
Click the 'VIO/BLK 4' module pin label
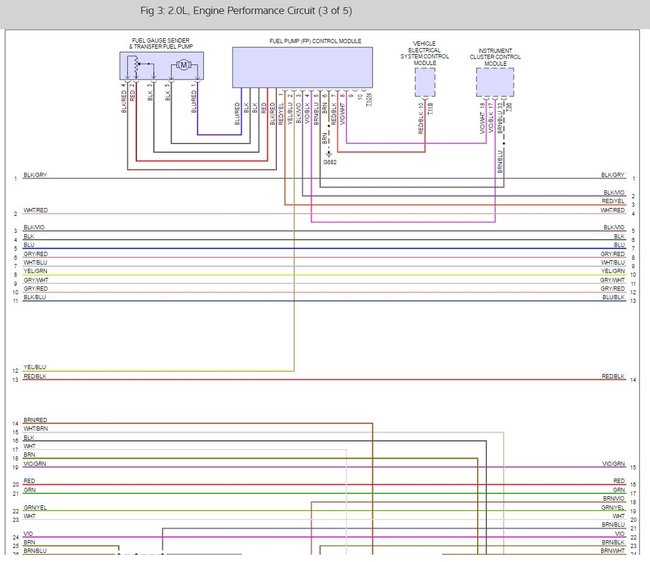[x=307, y=109]
